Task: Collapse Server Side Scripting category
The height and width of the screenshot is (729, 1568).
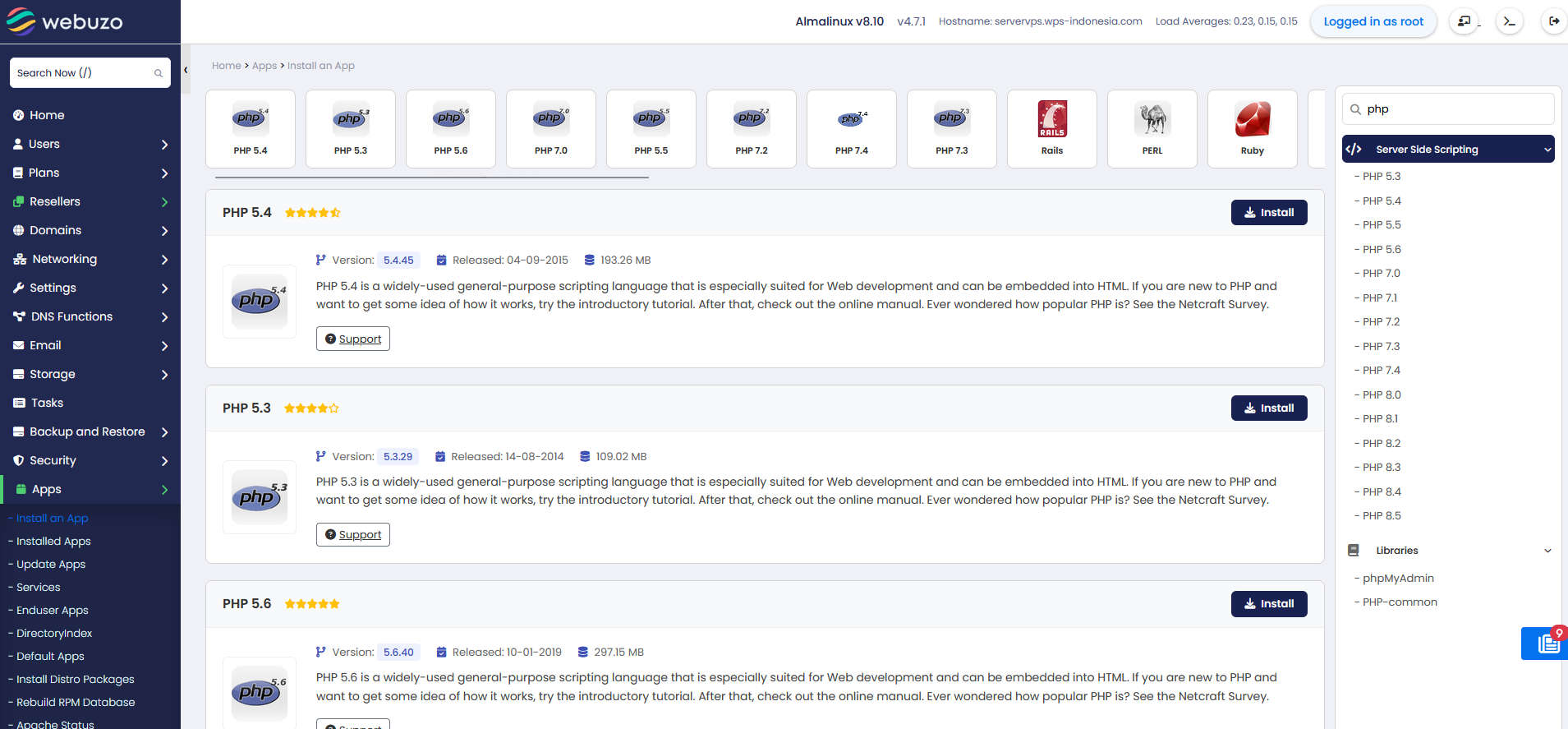Action: (1448, 149)
